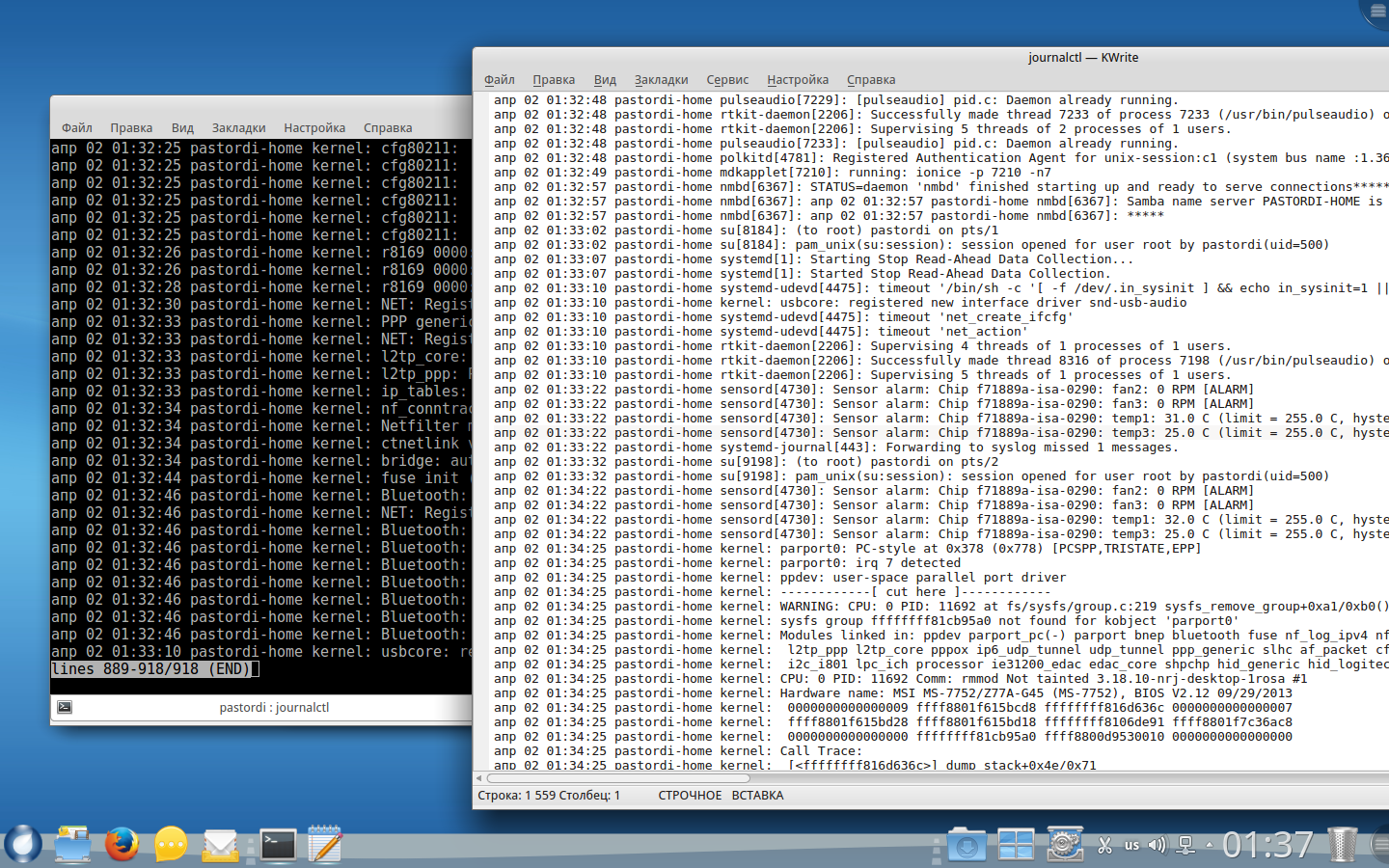This screenshot has height=868, width=1389.
Task: Click the mdkapplet 'running: ionice' line
Action: point(773,173)
